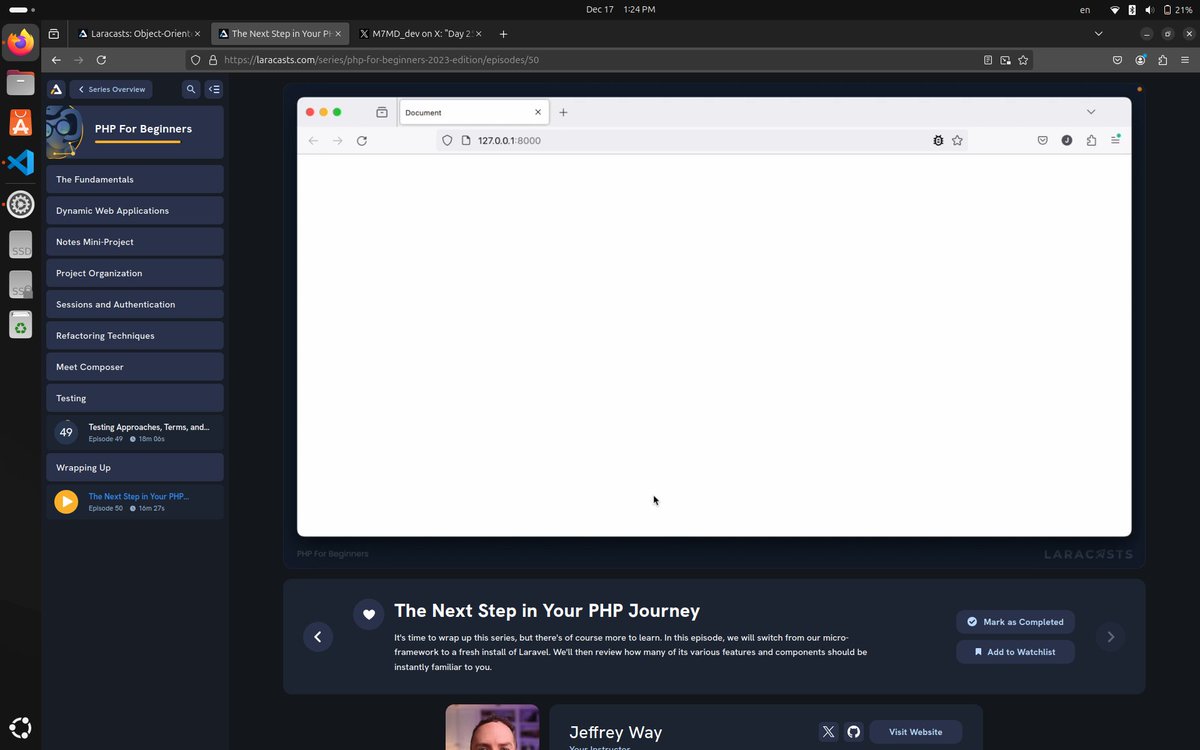Go to previous episode arrow

click(x=318, y=636)
